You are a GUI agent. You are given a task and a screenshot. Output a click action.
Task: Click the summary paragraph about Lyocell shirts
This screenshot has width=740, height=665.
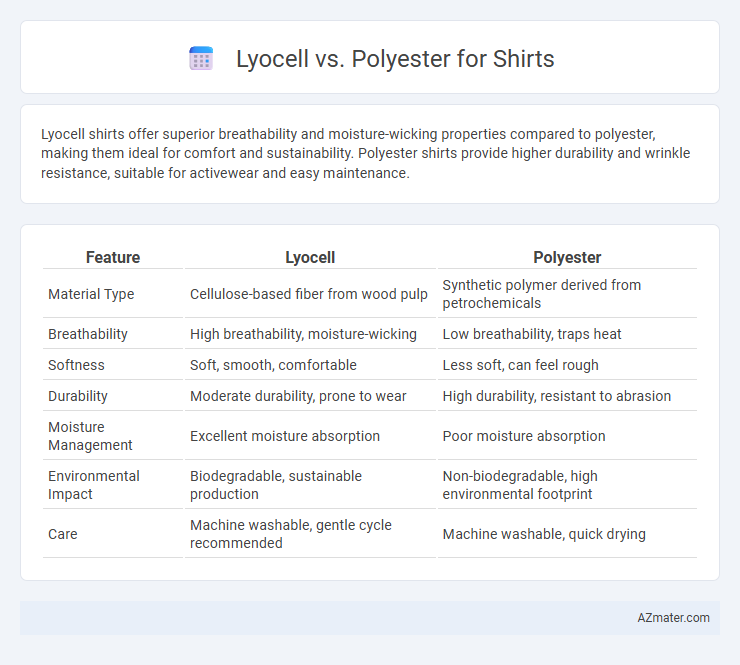(x=366, y=153)
